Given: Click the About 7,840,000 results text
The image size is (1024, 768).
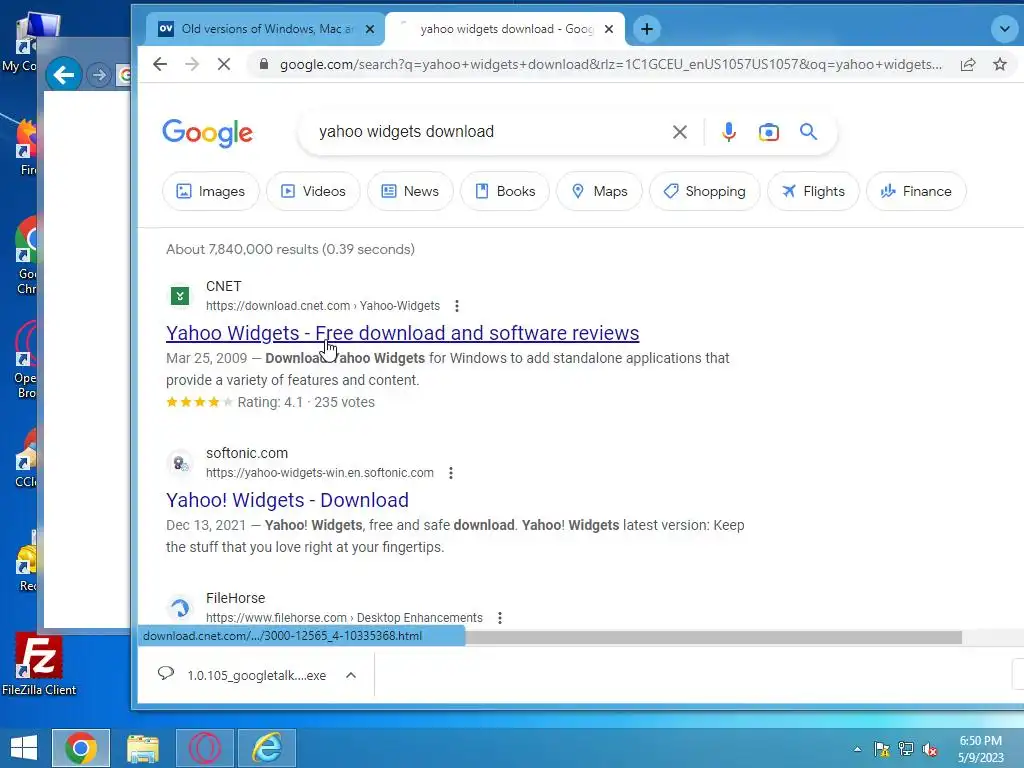Looking at the screenshot, I should tap(291, 249).
